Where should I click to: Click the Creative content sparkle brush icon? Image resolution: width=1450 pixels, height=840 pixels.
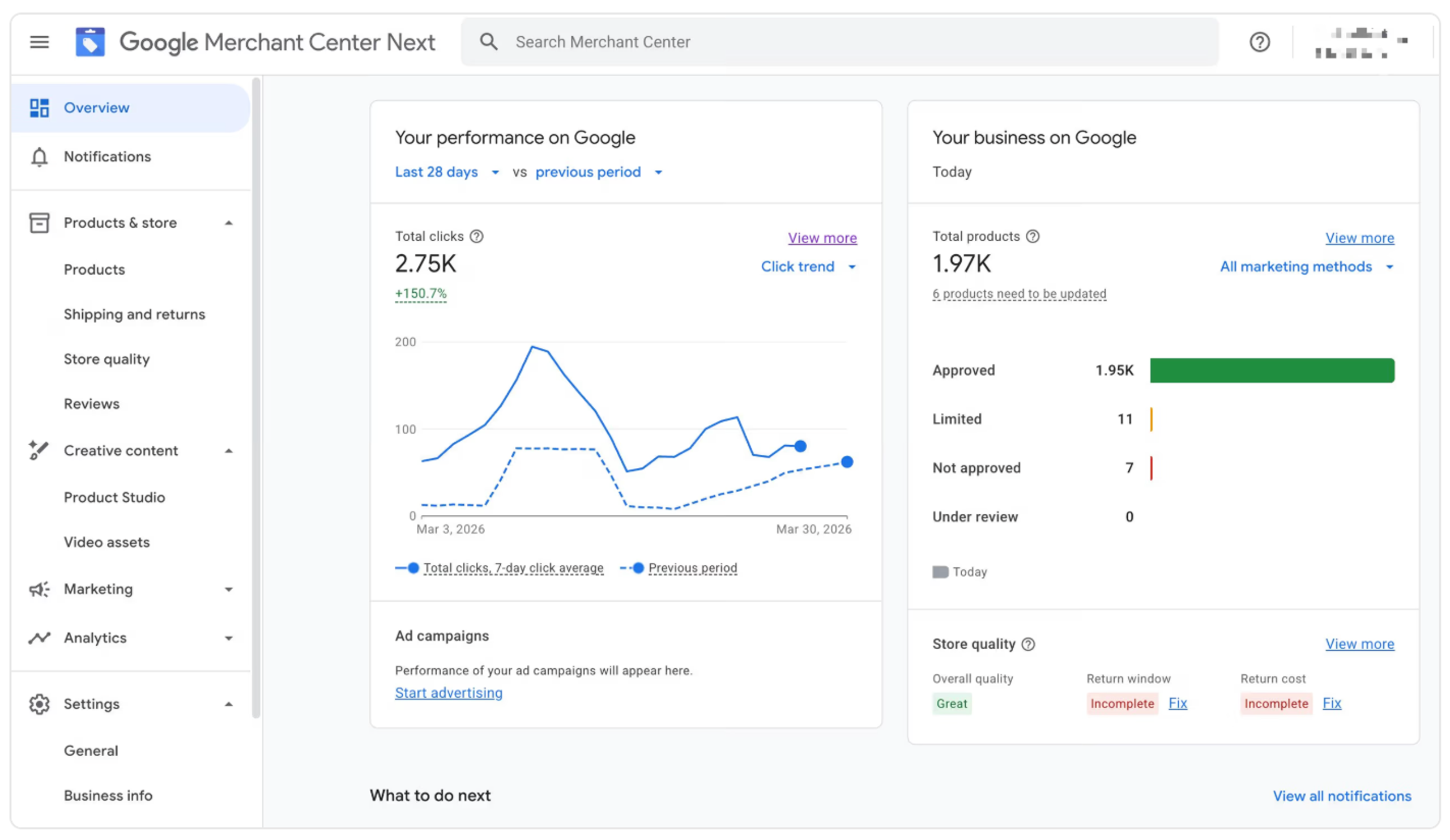click(39, 450)
